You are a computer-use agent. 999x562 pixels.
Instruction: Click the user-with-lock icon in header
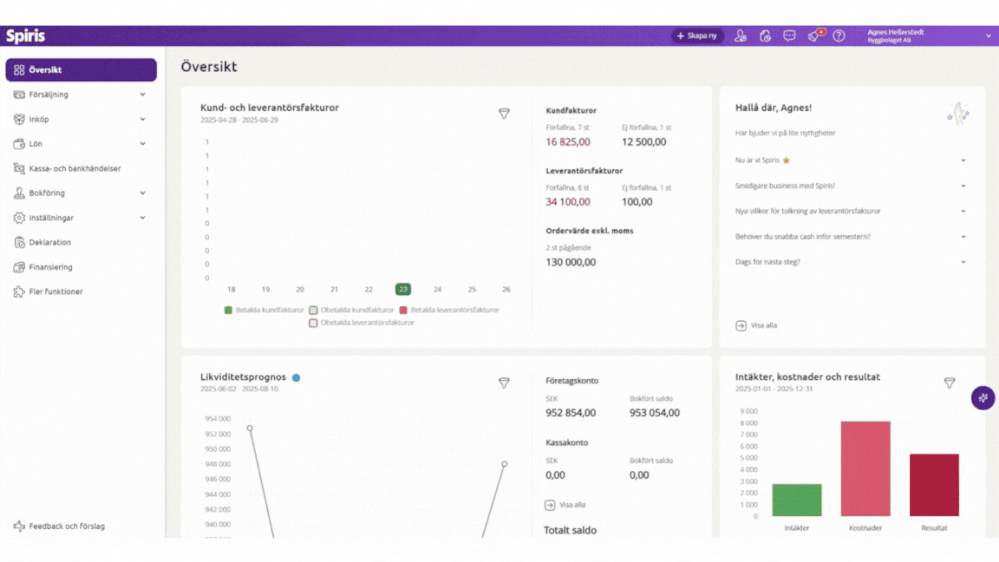(740, 36)
